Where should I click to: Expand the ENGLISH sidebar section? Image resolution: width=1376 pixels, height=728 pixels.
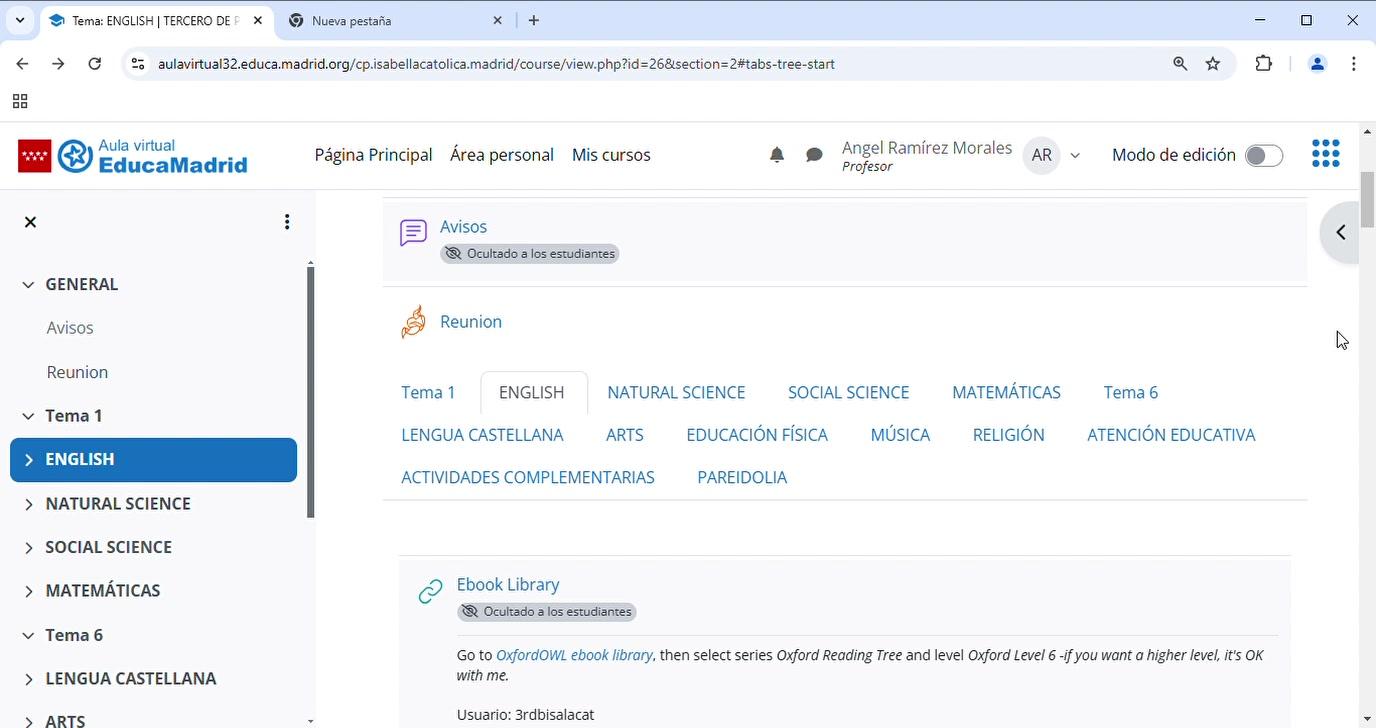[x=28, y=460]
